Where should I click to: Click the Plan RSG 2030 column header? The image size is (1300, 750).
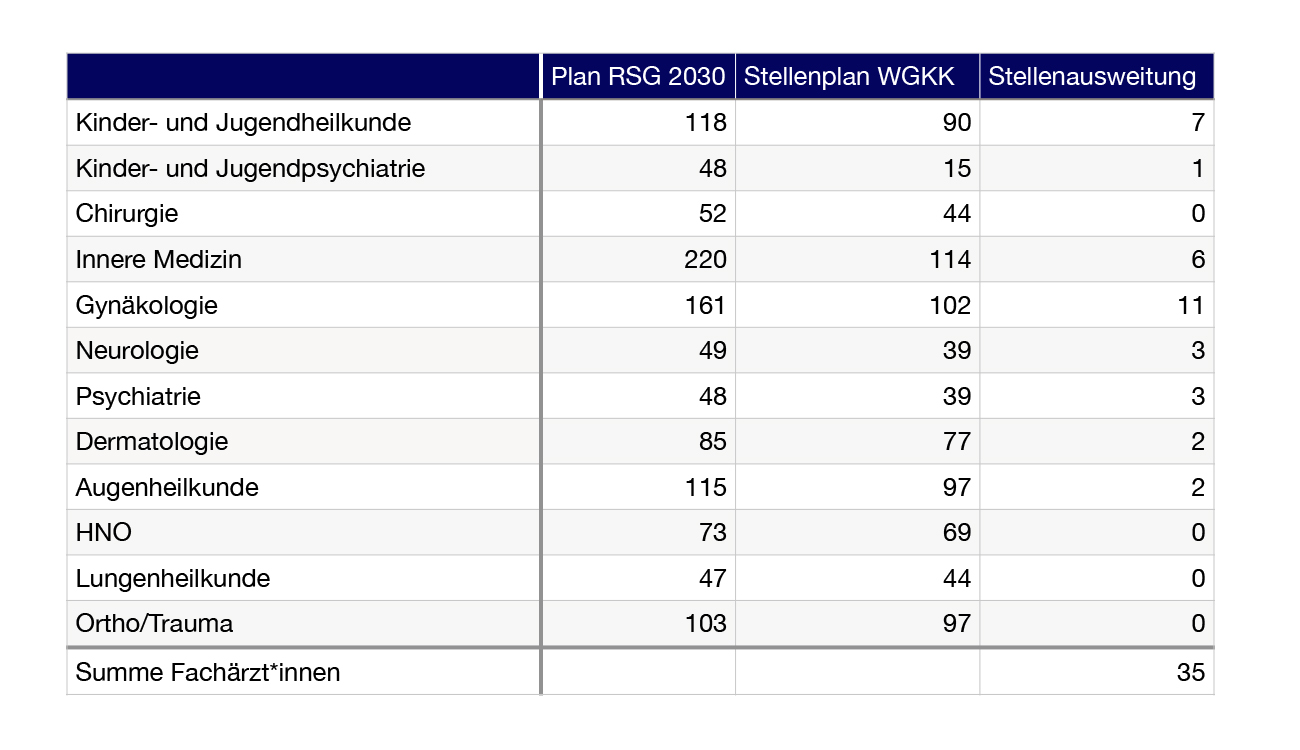(x=639, y=77)
